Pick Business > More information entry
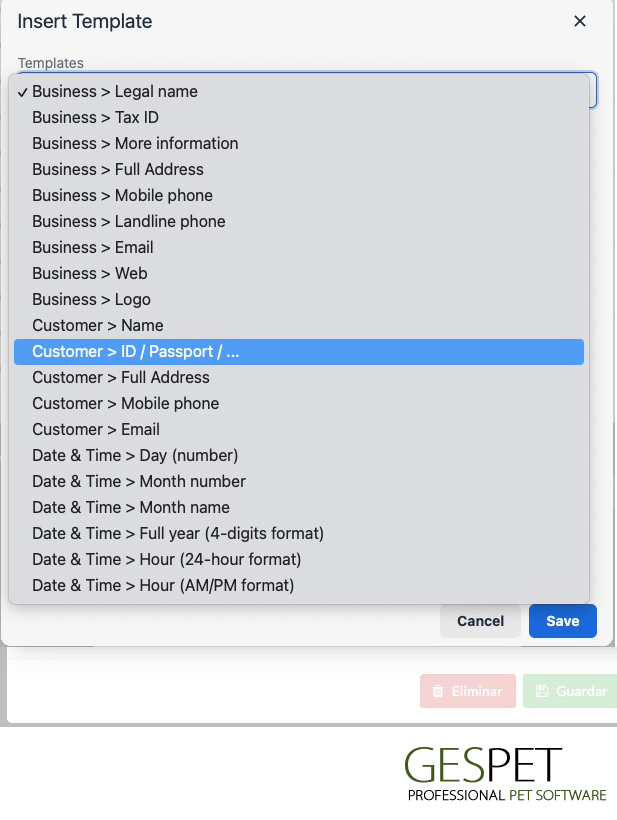Screen dimensions: 617x820 (299, 144)
